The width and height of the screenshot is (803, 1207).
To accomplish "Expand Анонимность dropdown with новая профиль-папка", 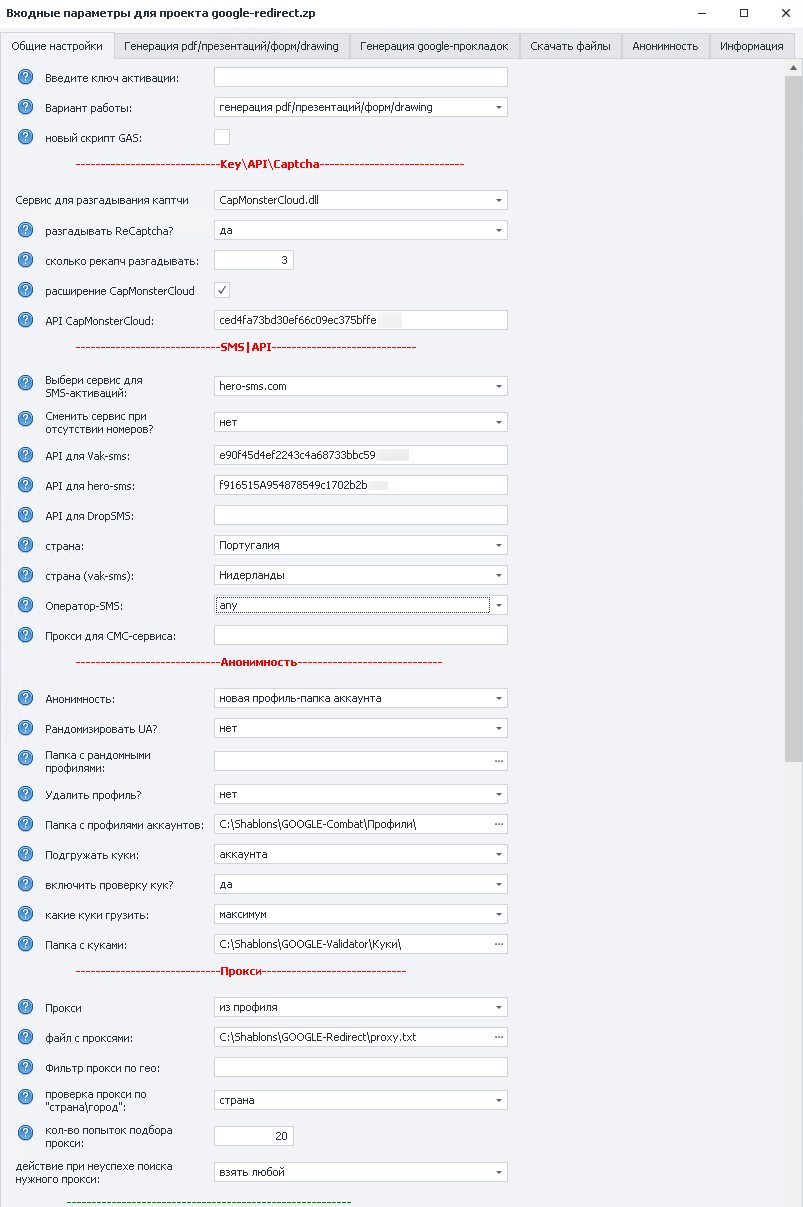I will [x=361, y=698].
